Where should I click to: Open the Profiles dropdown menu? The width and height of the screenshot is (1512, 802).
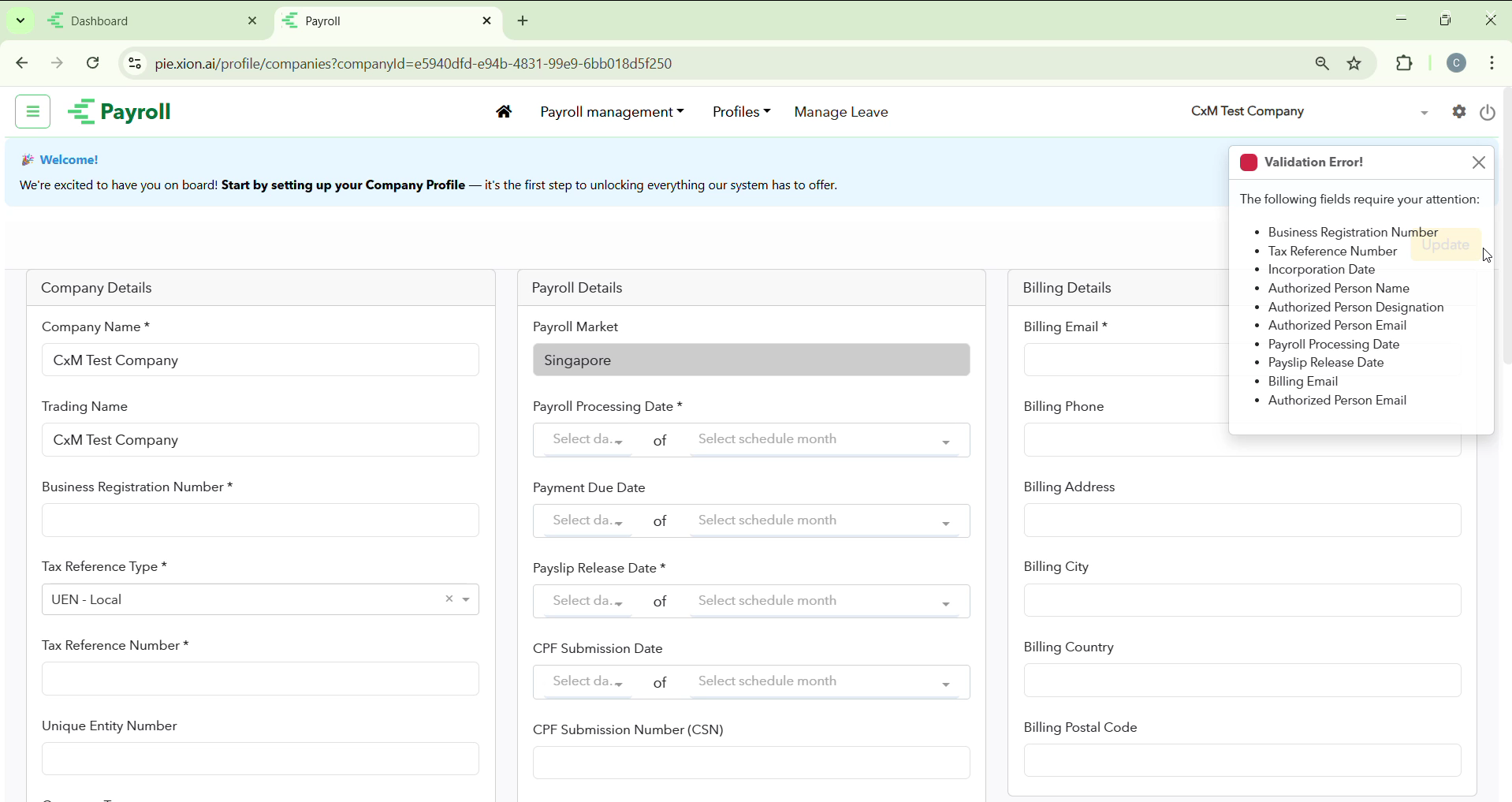[740, 113]
